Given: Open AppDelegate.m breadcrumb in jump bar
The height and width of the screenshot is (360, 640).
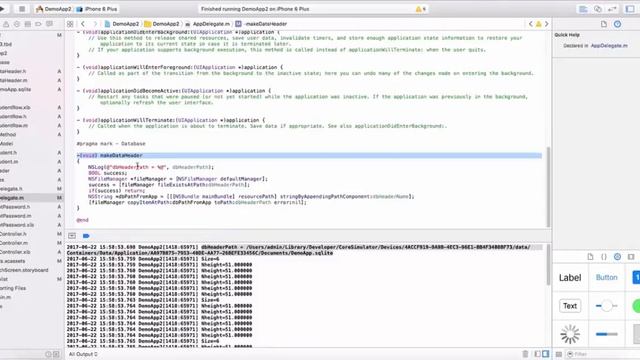Looking at the screenshot, I should tap(208, 24).
